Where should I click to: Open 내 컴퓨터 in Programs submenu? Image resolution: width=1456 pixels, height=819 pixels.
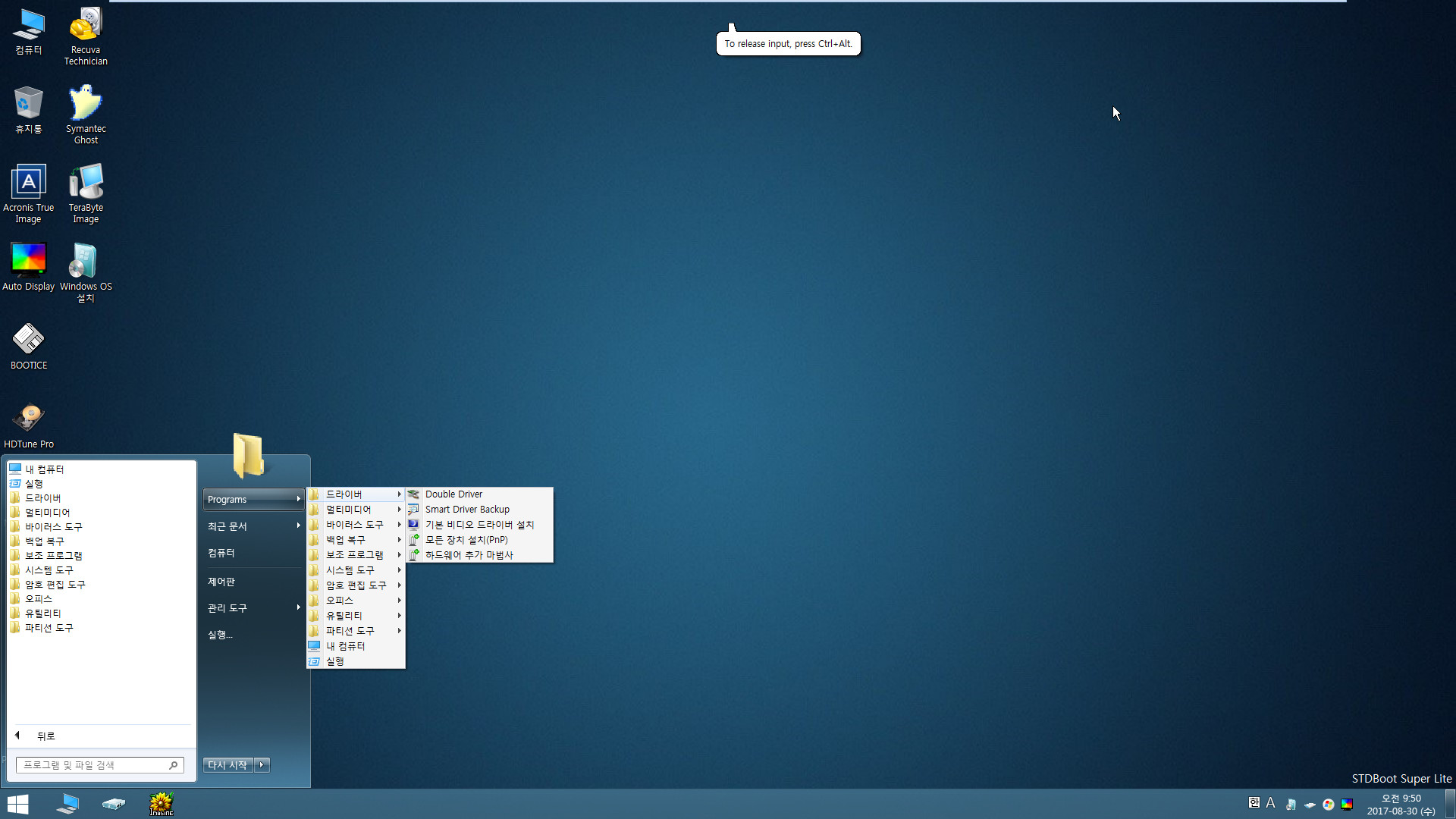356,646
